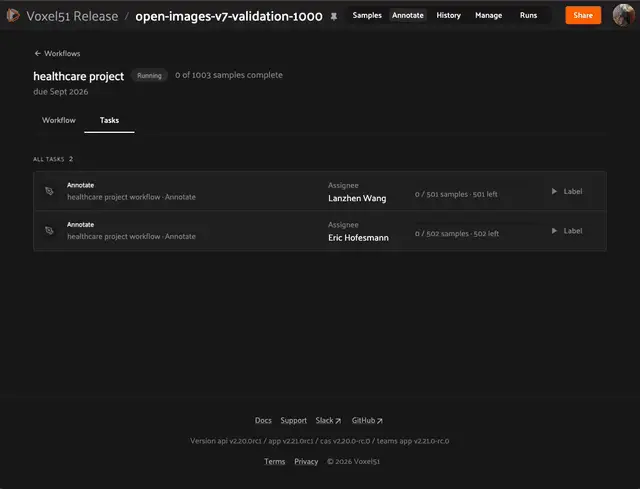Click the ALL TASKS heading

(49, 159)
